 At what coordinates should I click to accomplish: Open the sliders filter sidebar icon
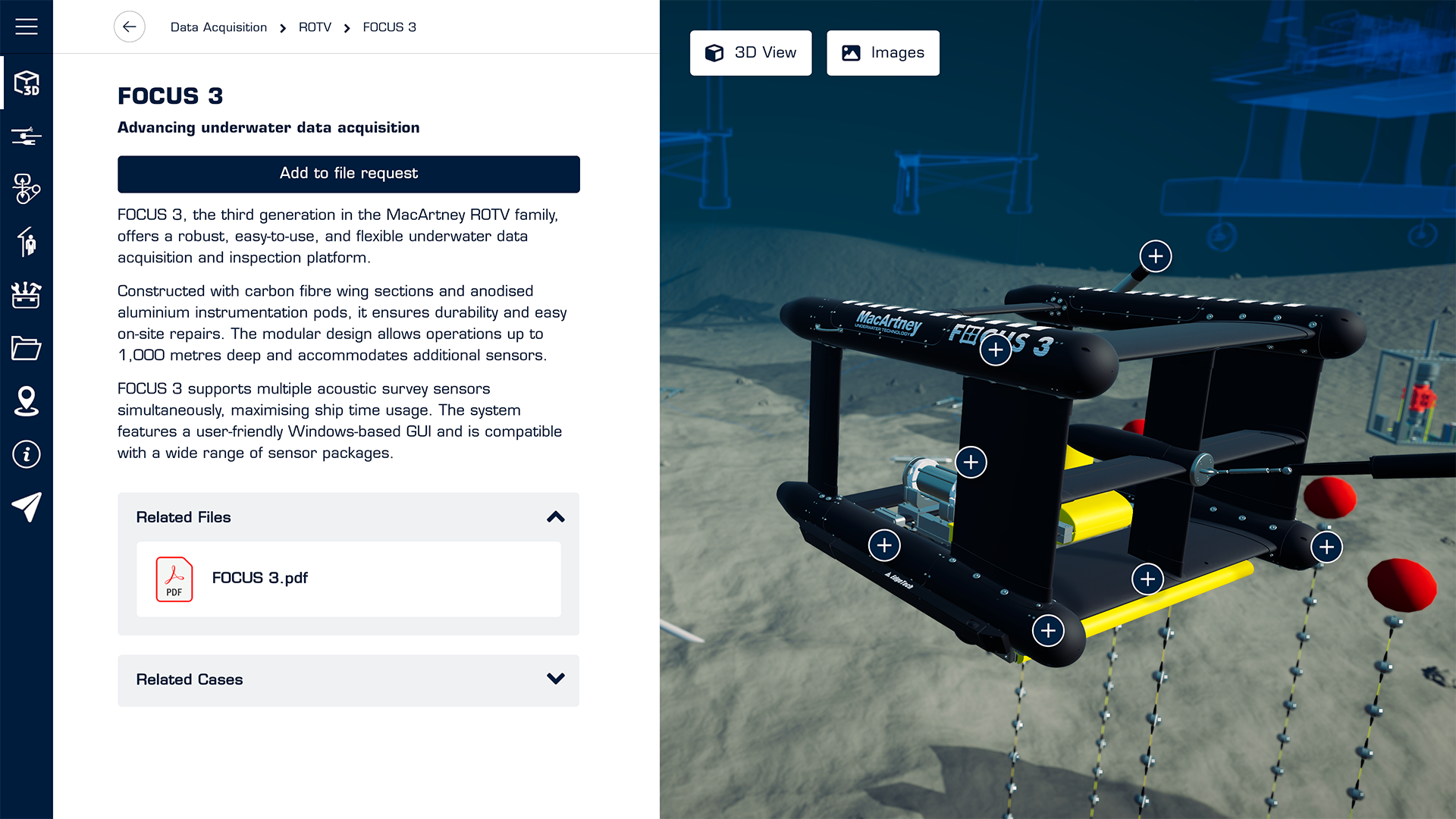(x=27, y=136)
